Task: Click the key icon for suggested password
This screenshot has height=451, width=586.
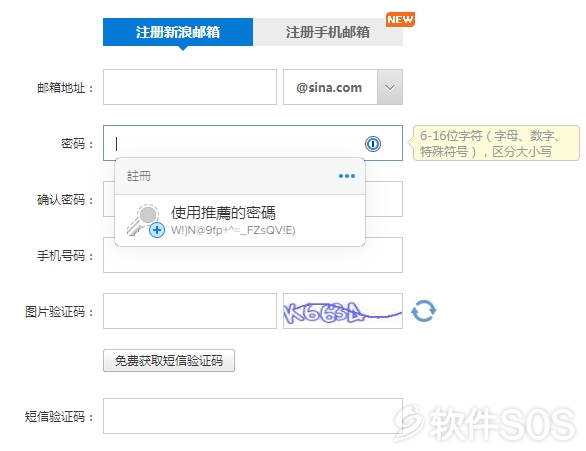Action: pos(146,220)
